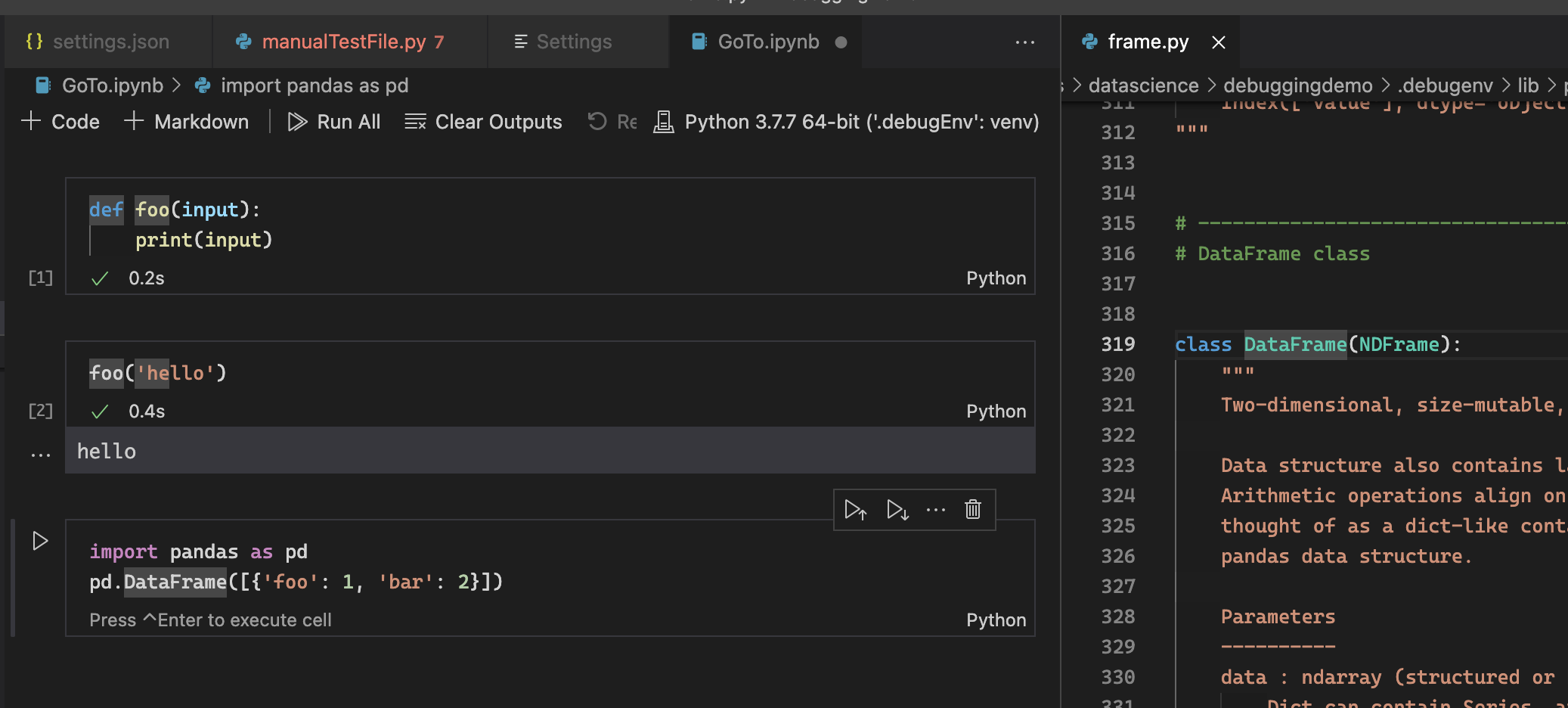
Task: Click the hello output text
Action: point(107,452)
